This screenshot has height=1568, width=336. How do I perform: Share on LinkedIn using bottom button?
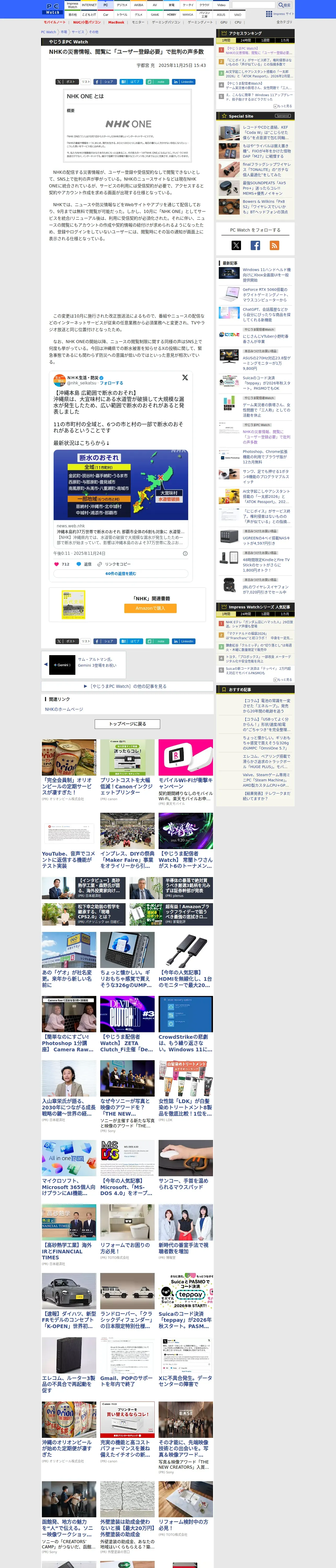point(183,641)
